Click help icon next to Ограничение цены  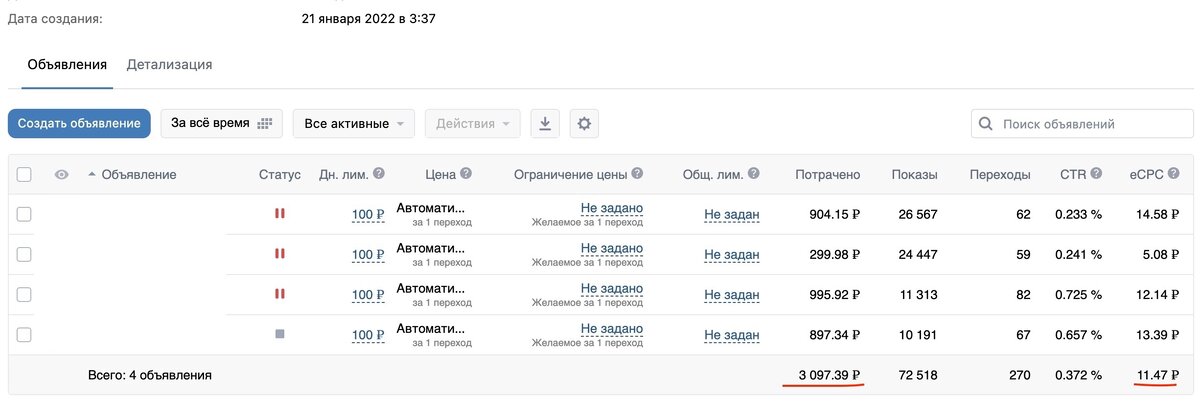tap(637, 174)
